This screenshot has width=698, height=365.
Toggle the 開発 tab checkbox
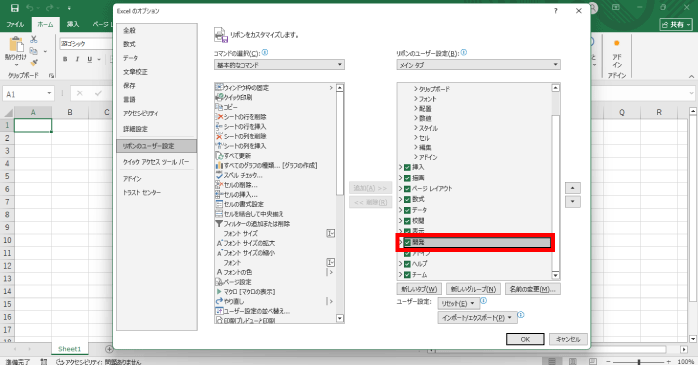[407, 243]
